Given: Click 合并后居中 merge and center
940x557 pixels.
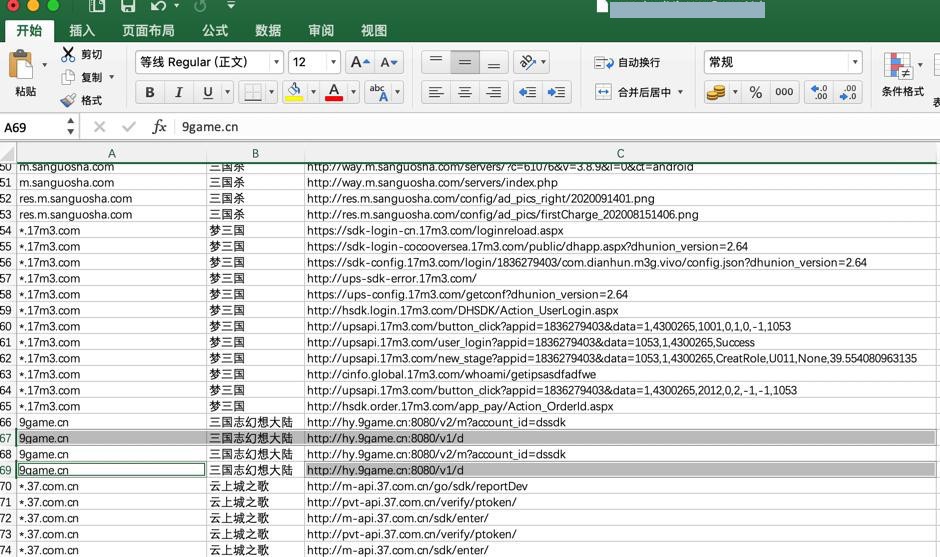Looking at the screenshot, I should [x=632, y=92].
